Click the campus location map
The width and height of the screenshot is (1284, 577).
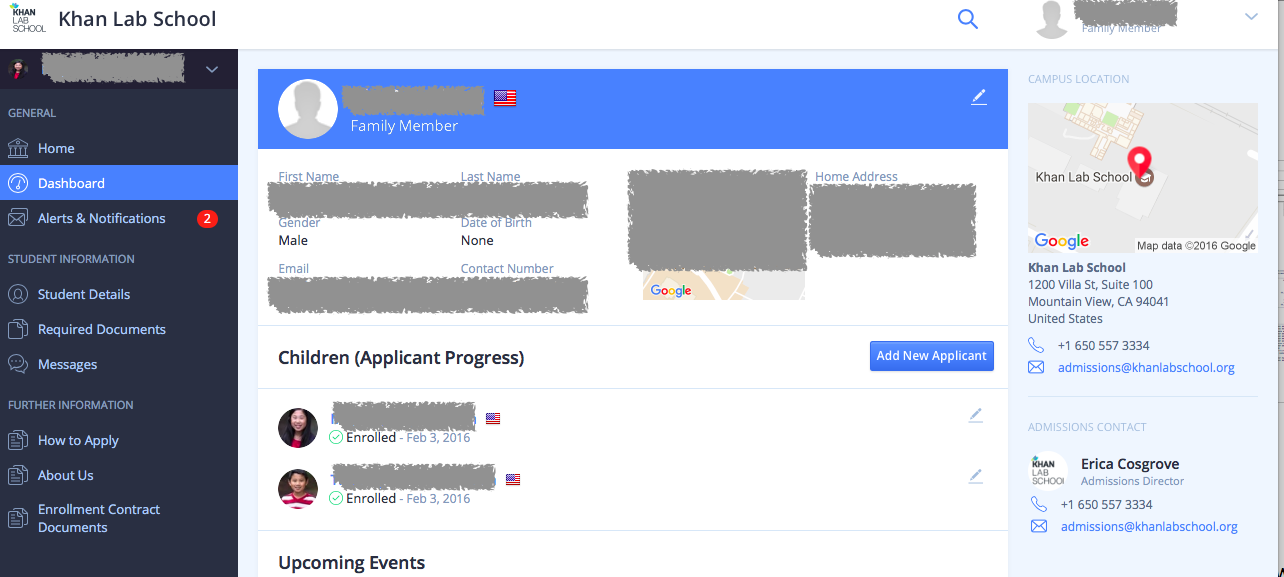tap(1143, 178)
